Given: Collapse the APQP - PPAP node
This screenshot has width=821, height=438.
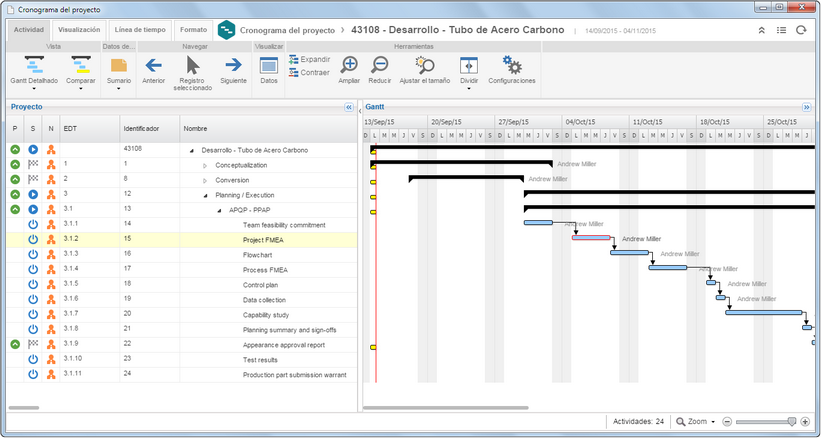Looking at the screenshot, I should tap(219, 211).
